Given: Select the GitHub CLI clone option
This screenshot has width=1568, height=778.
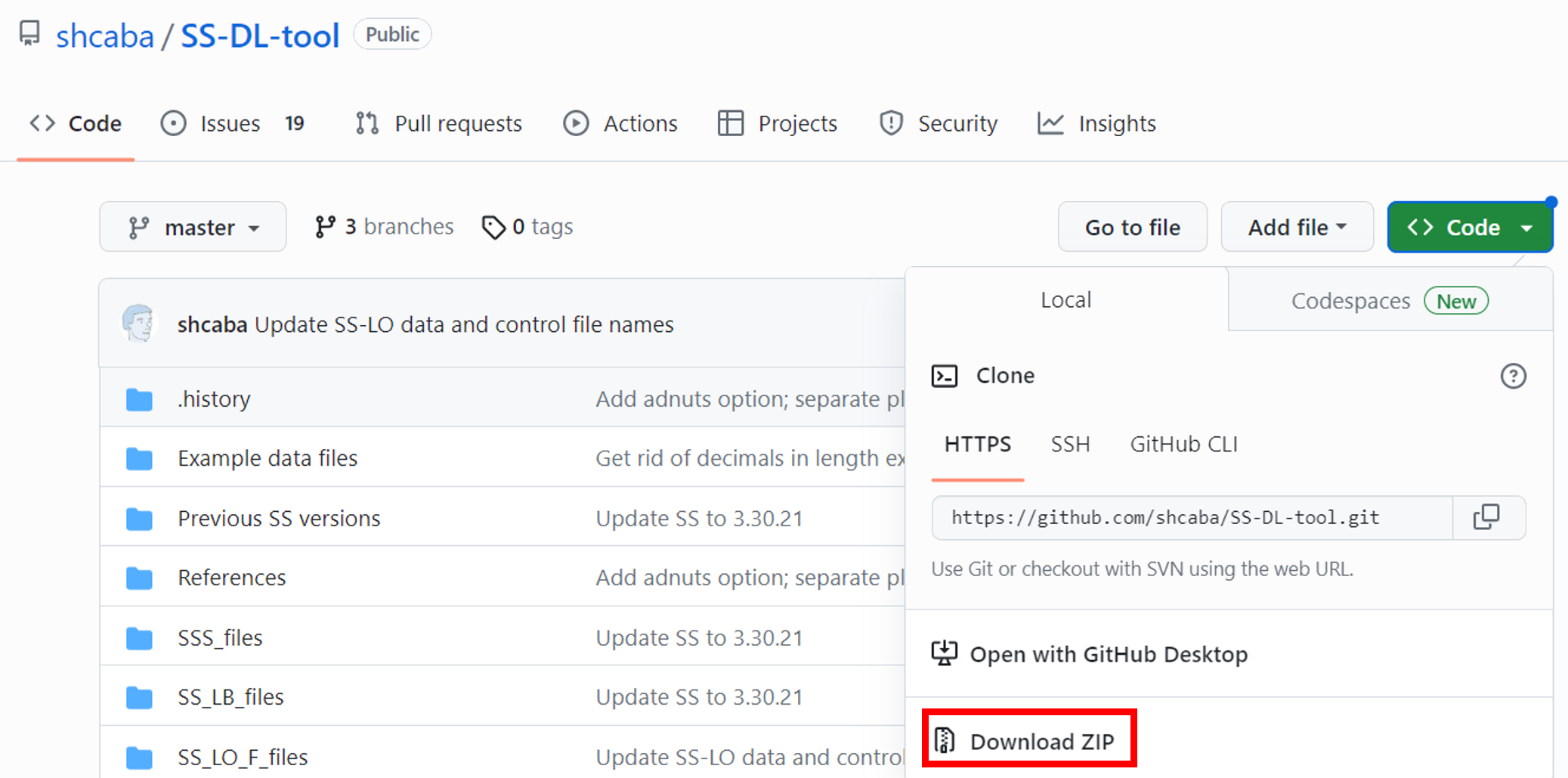Looking at the screenshot, I should click(1184, 444).
